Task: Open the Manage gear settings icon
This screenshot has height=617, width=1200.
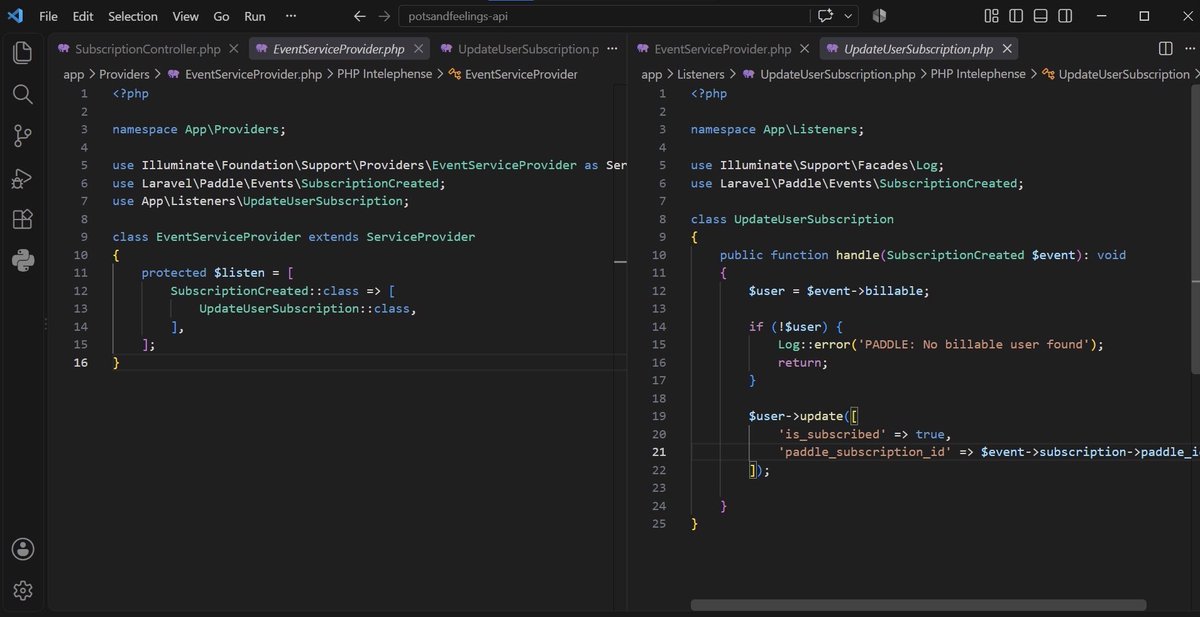Action: click(22, 591)
